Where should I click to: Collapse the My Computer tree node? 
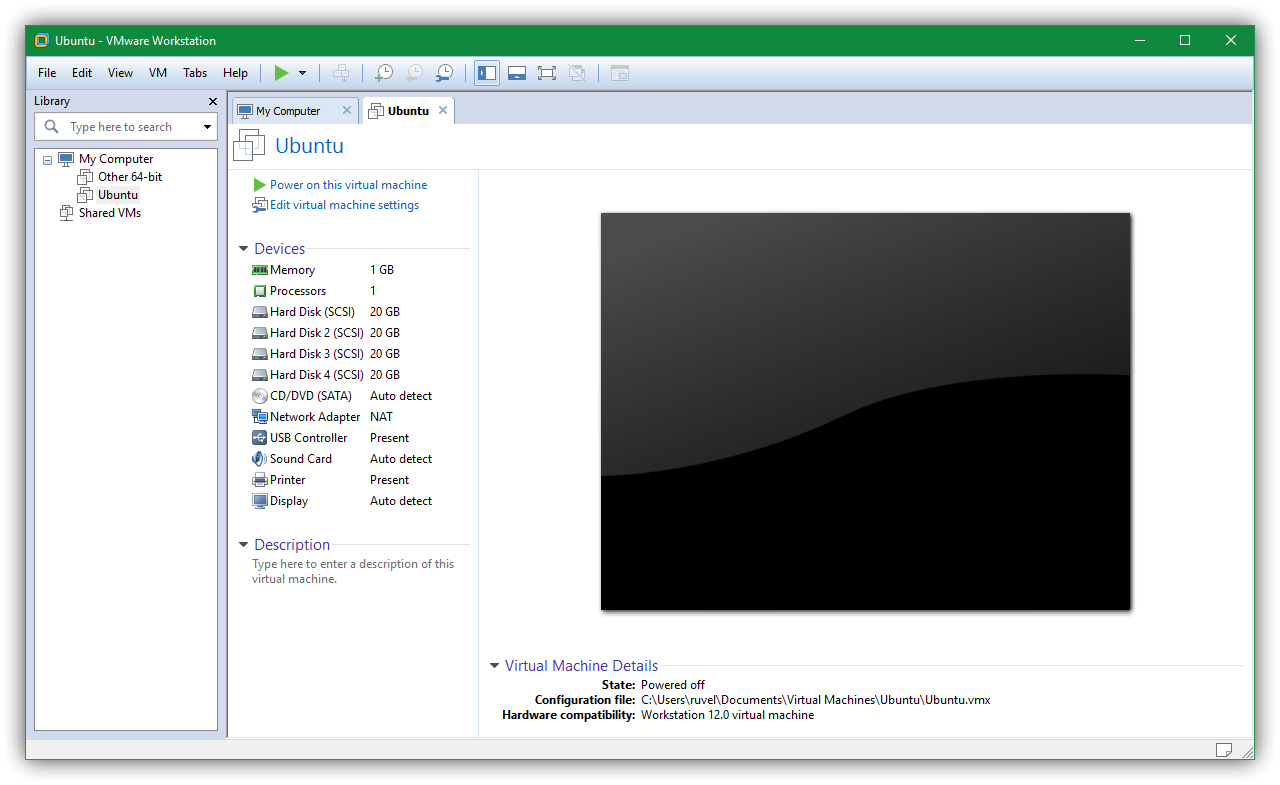[x=47, y=160]
